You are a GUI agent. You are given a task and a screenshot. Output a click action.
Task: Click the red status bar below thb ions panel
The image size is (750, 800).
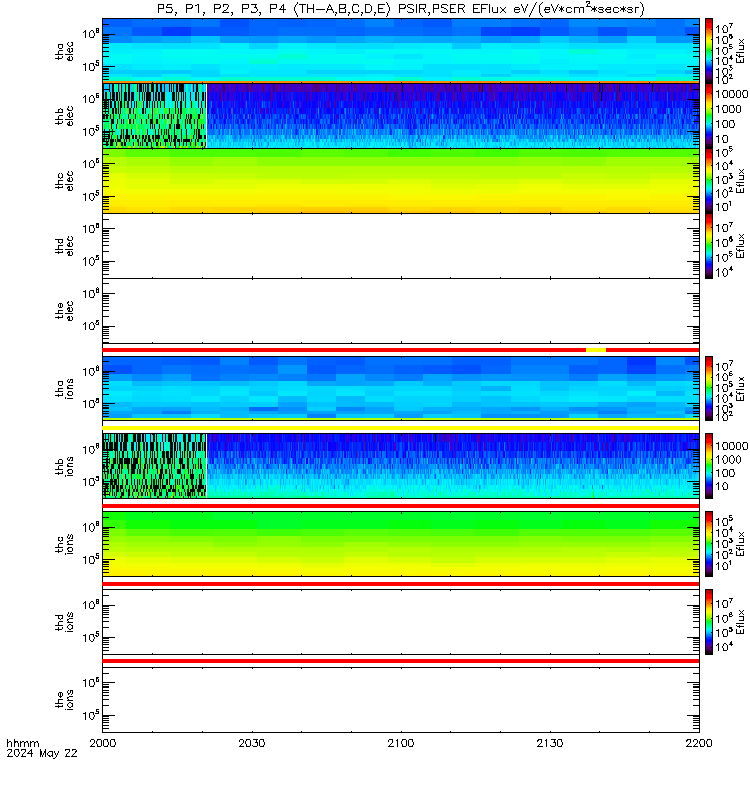click(401, 506)
